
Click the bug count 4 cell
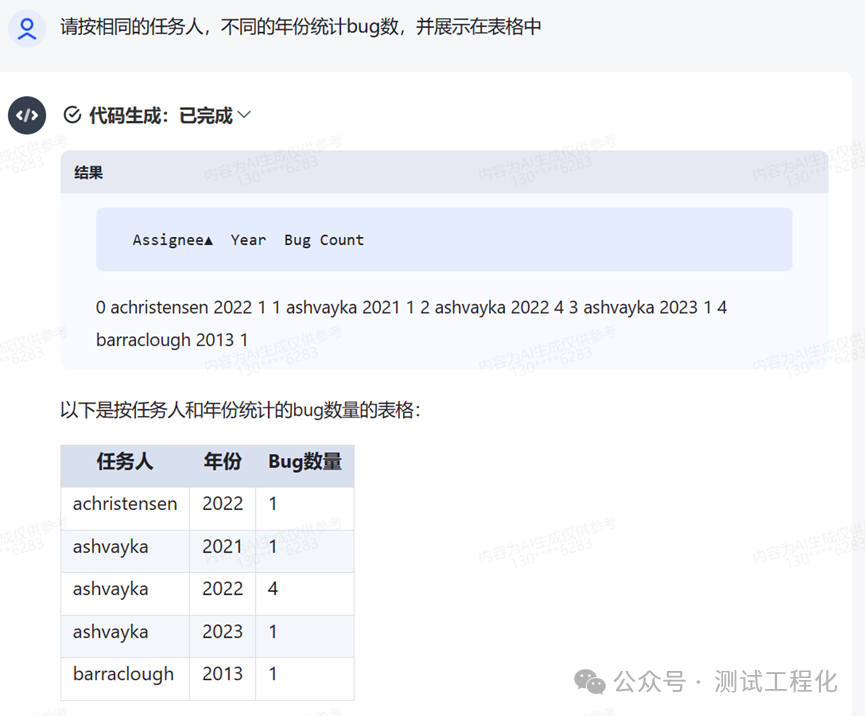tap(273, 589)
